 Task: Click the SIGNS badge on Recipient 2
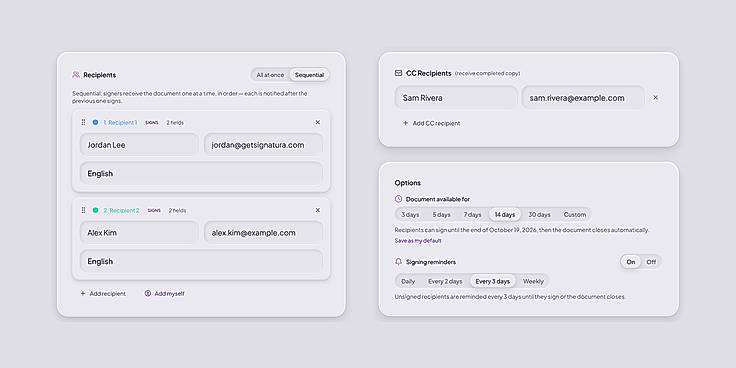click(x=154, y=210)
